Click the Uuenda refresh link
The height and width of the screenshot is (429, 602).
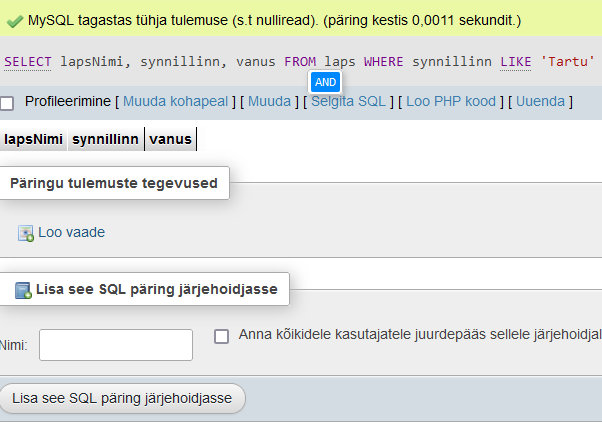click(x=540, y=101)
